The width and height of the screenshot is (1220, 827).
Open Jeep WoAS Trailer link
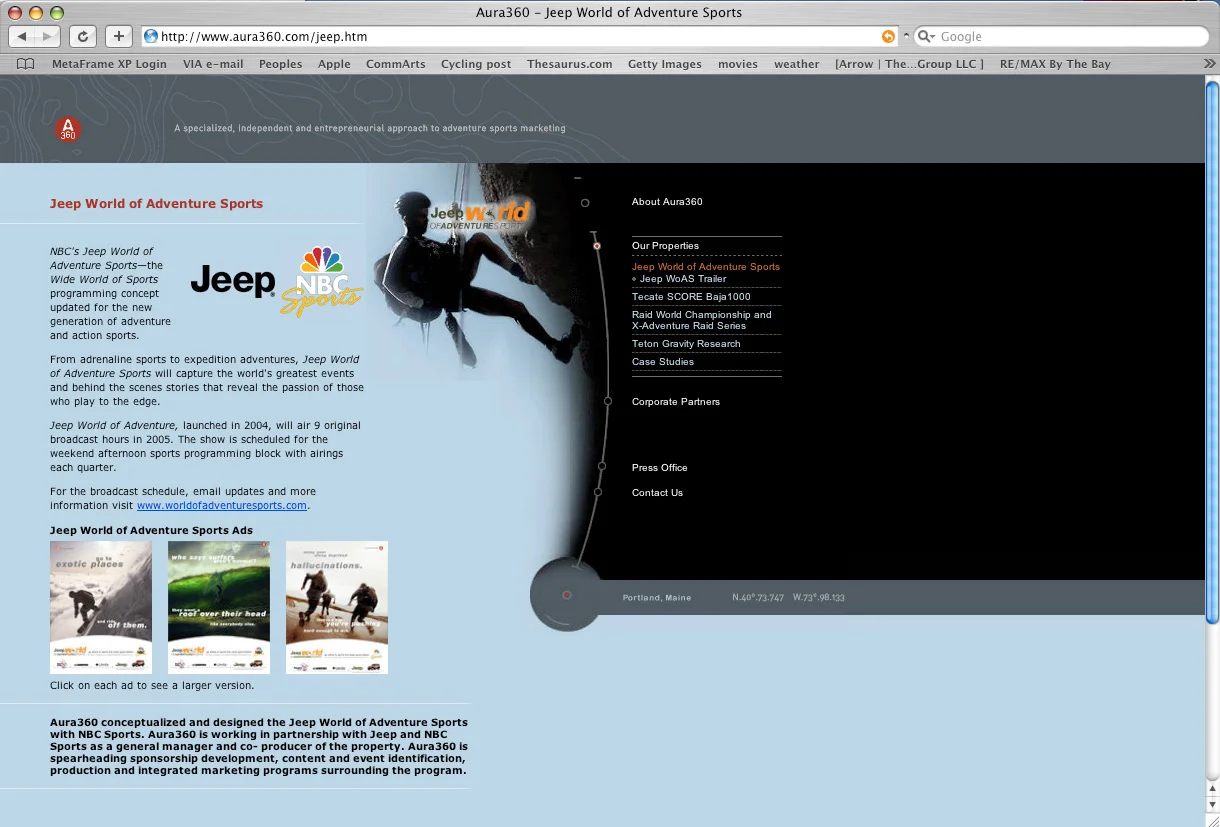[x=683, y=279]
